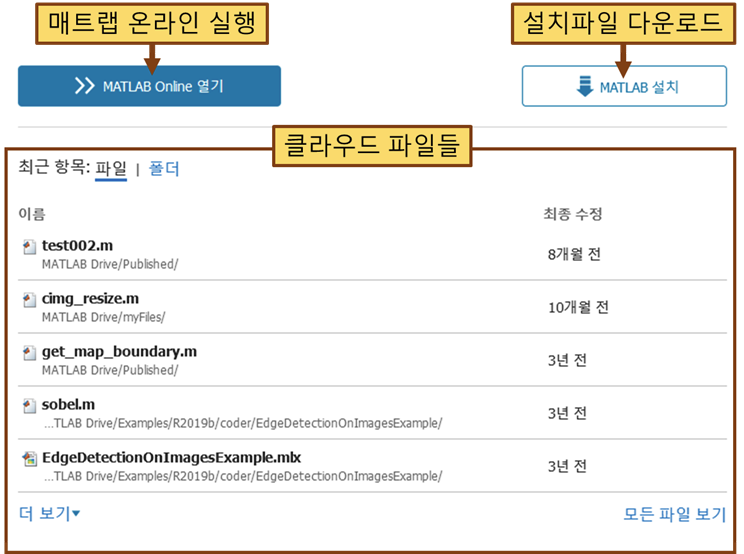Click the MATLAB Drive/myFiles/ path text
This screenshot has height=554, width=744.
click(x=103, y=317)
